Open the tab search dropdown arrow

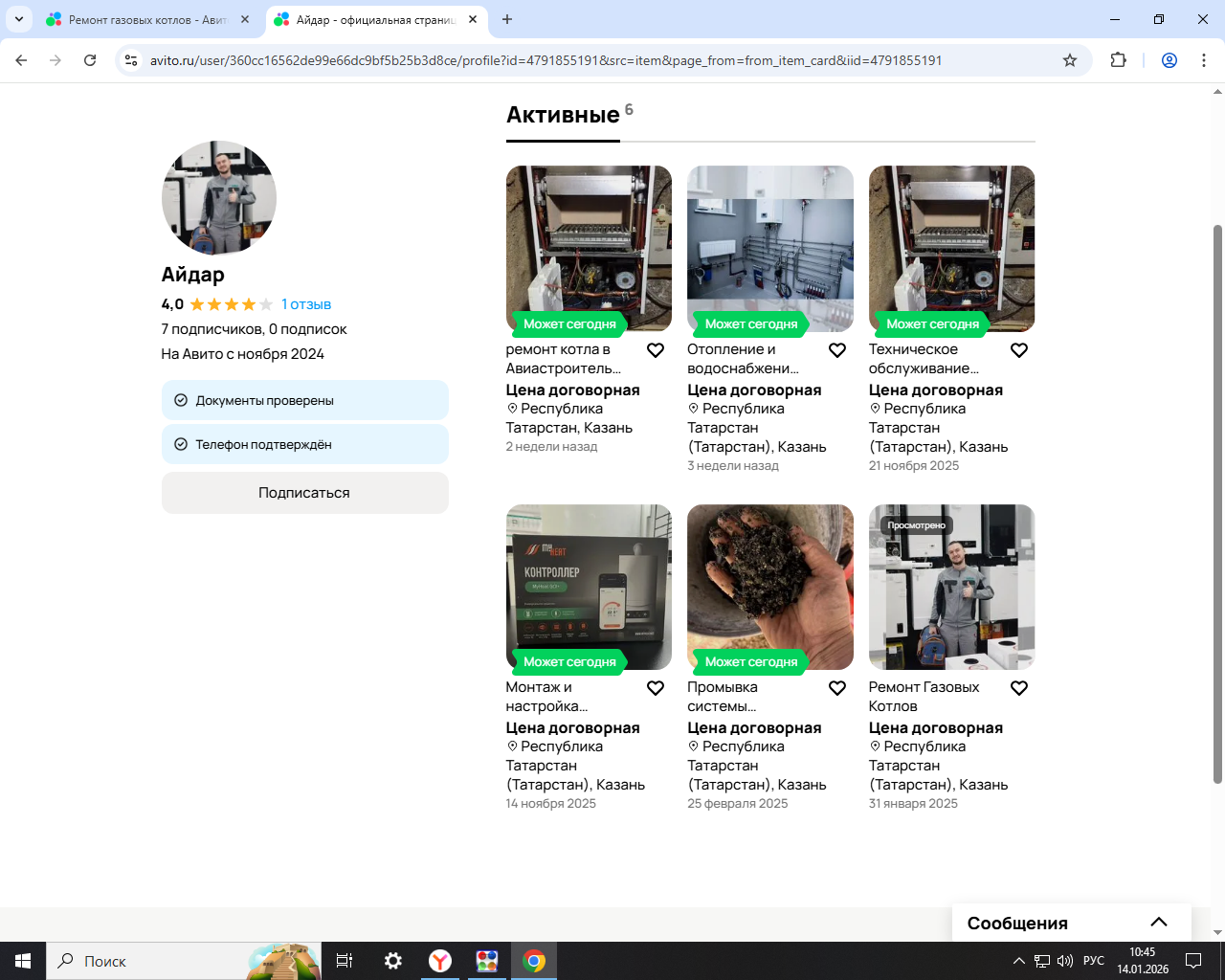[19, 19]
